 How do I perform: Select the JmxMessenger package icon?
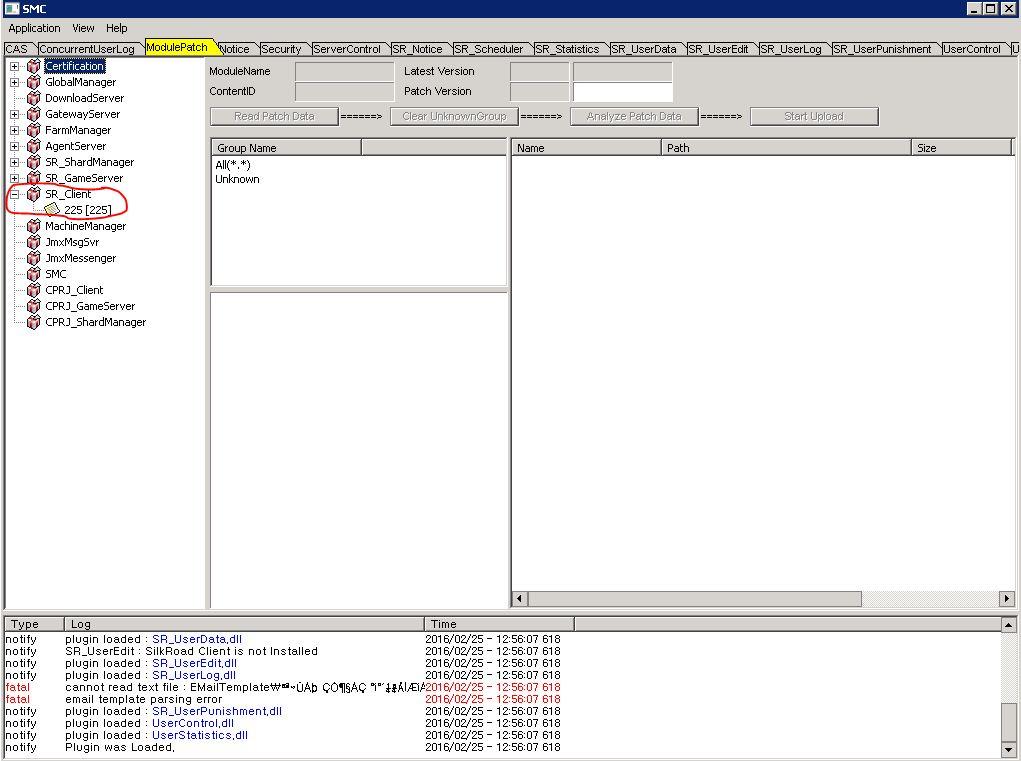[x=34, y=258]
